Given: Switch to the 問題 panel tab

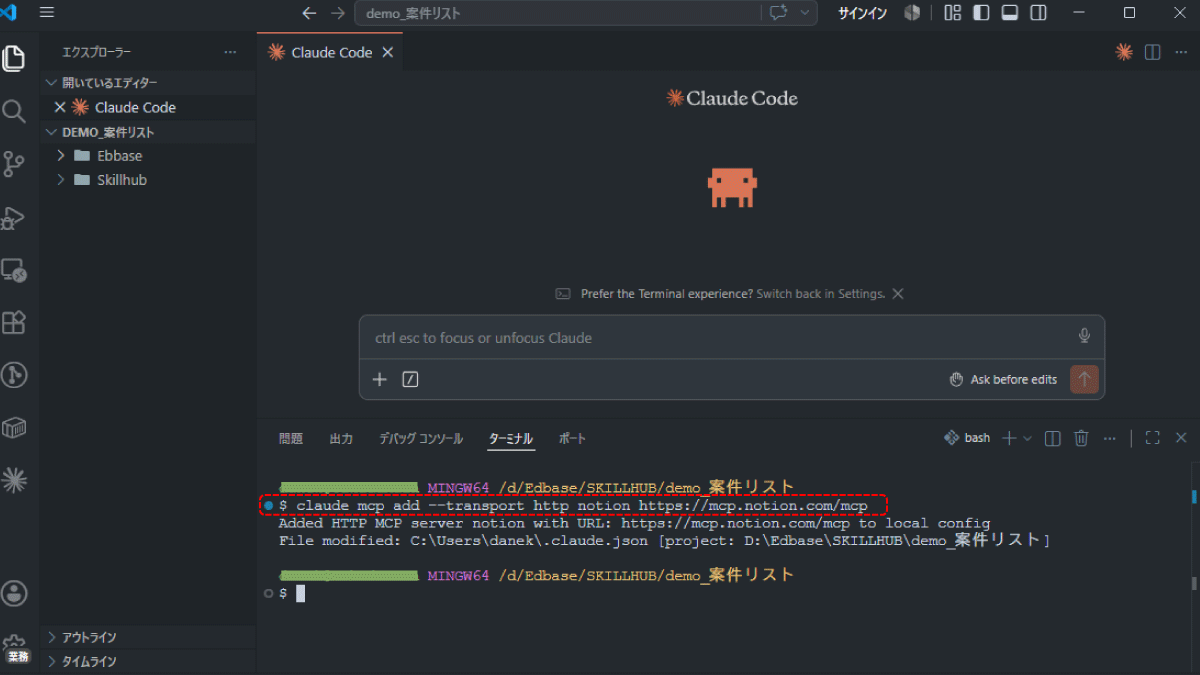Looking at the screenshot, I should click(290, 438).
